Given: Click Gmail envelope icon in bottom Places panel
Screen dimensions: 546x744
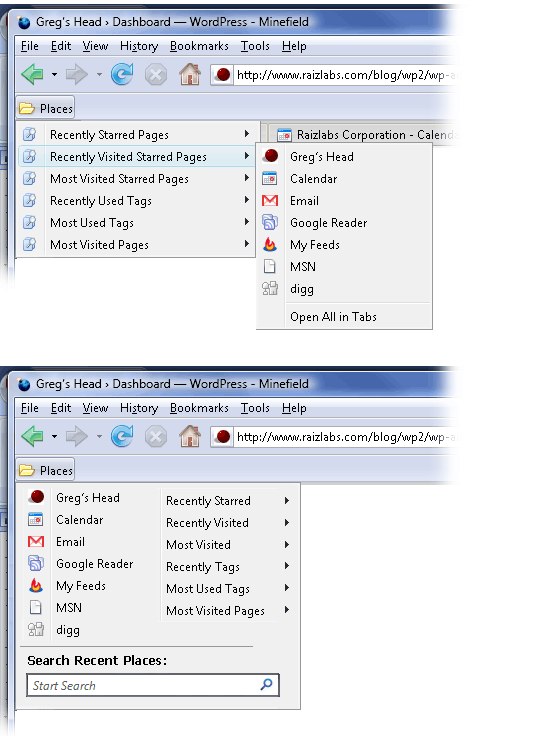Looking at the screenshot, I should [36, 541].
